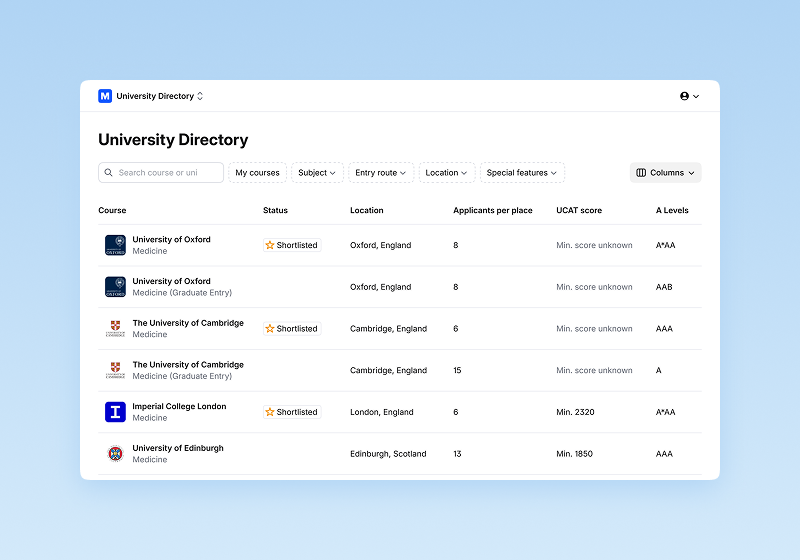Click the Edinburgh, Scotland location cell
Screen dimensions: 800x560
[388, 453]
